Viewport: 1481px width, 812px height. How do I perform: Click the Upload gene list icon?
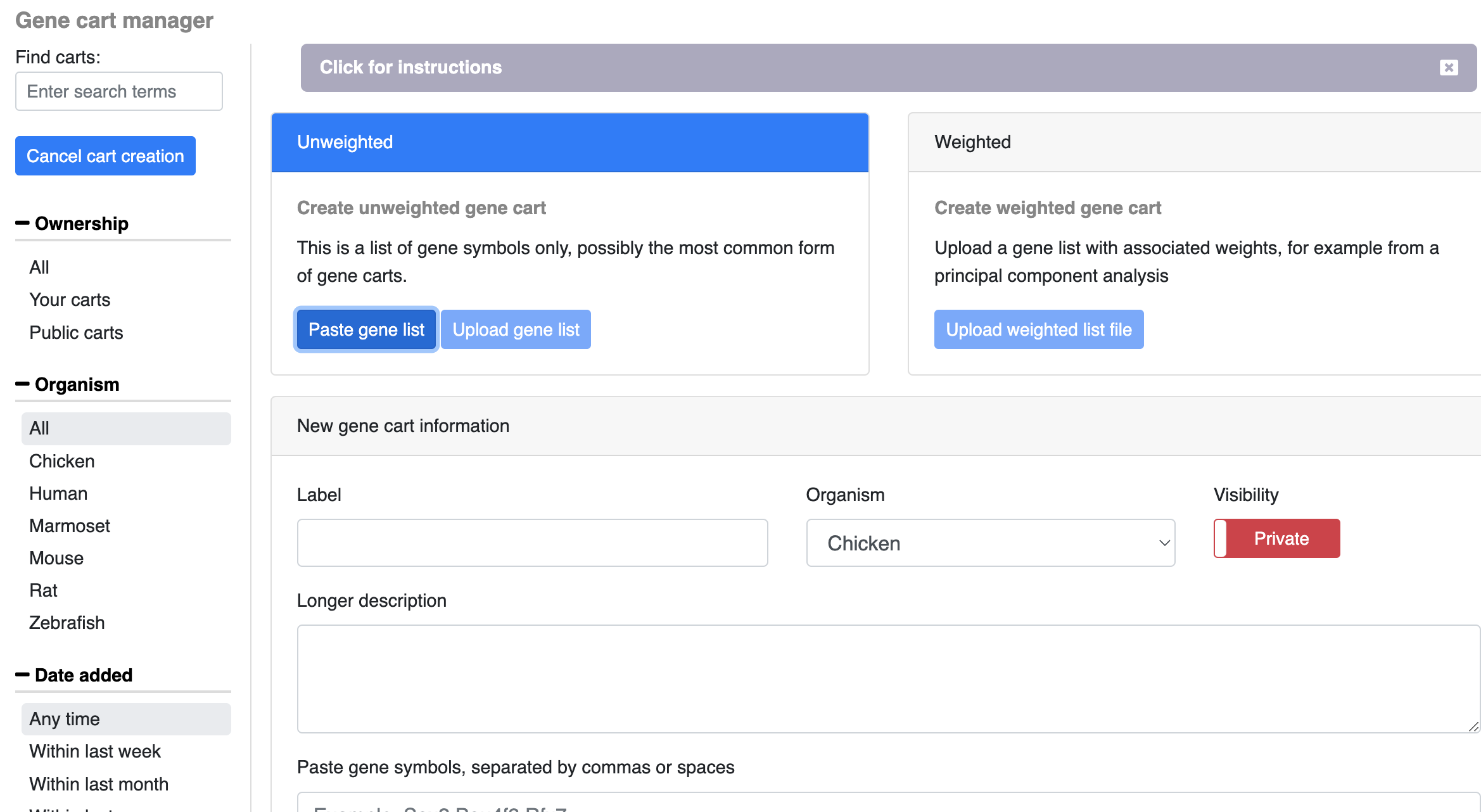pos(516,329)
